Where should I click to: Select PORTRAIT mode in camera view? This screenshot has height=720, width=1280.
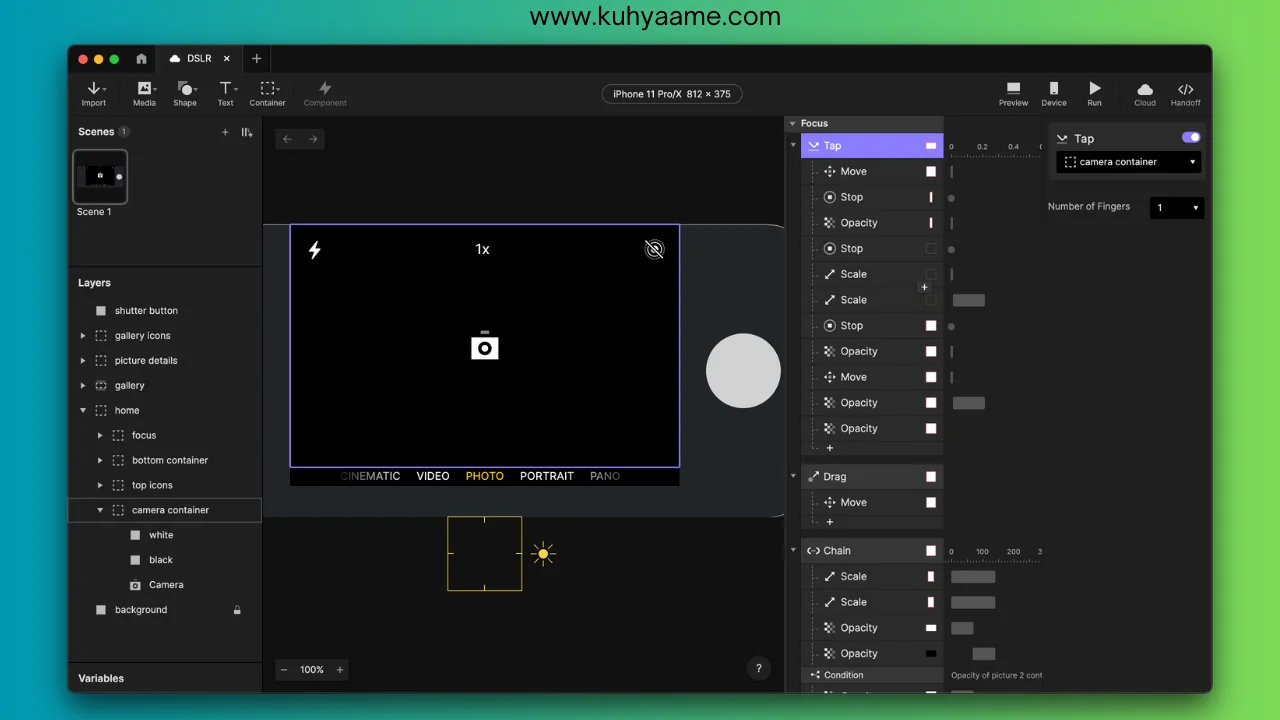(x=547, y=476)
